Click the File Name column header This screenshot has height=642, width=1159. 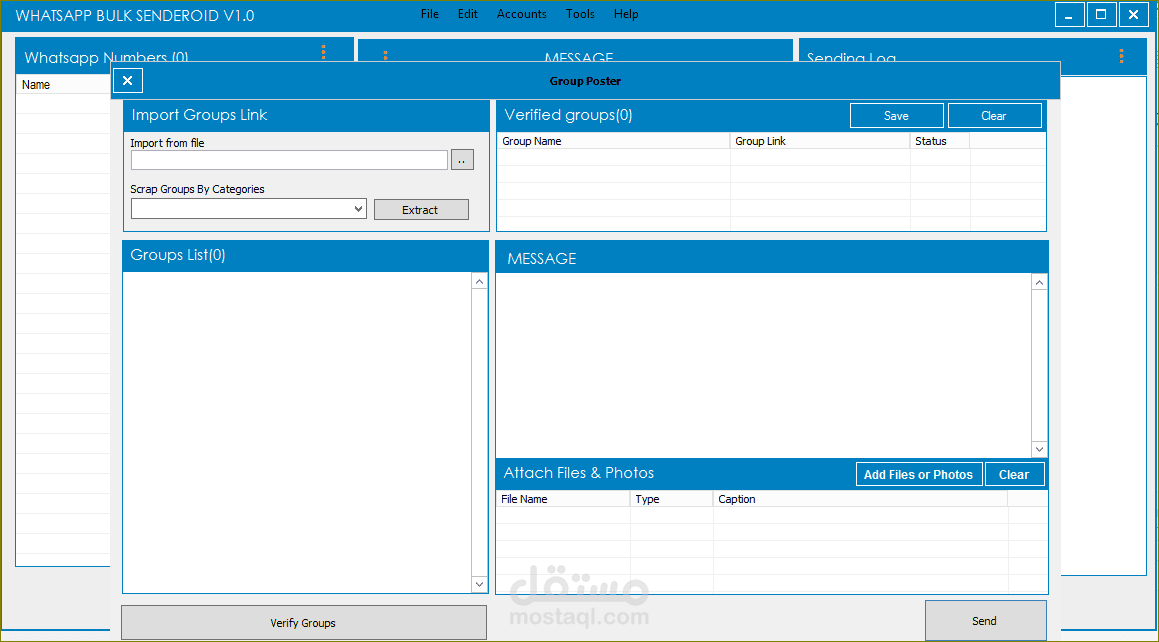tap(563, 499)
